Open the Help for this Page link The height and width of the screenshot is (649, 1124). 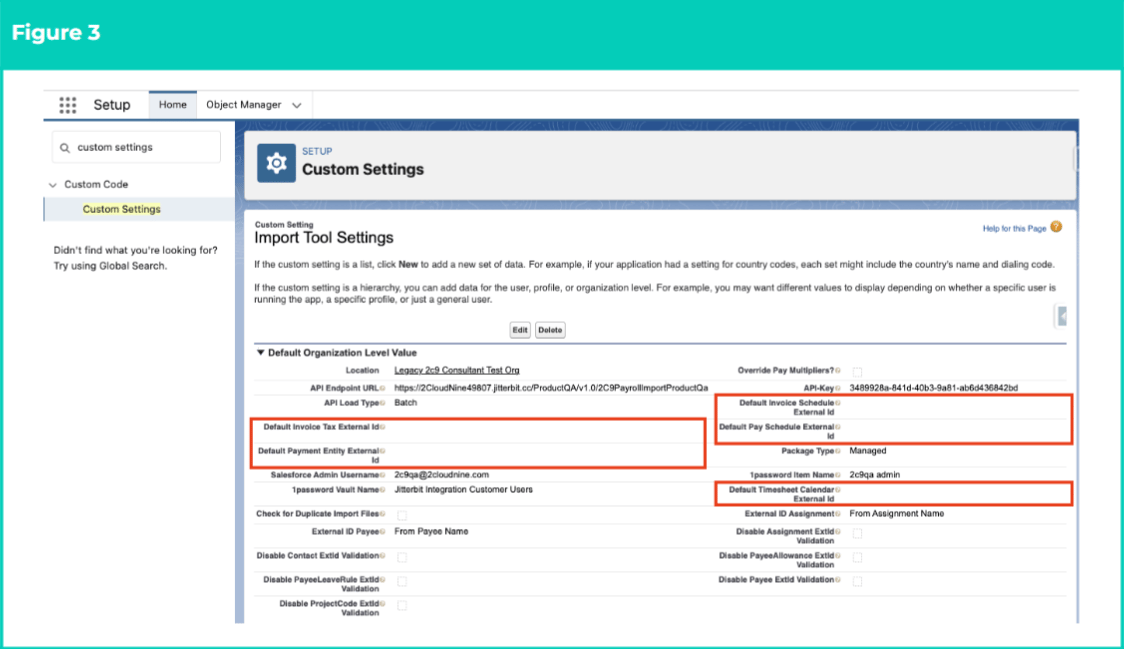coord(1014,229)
